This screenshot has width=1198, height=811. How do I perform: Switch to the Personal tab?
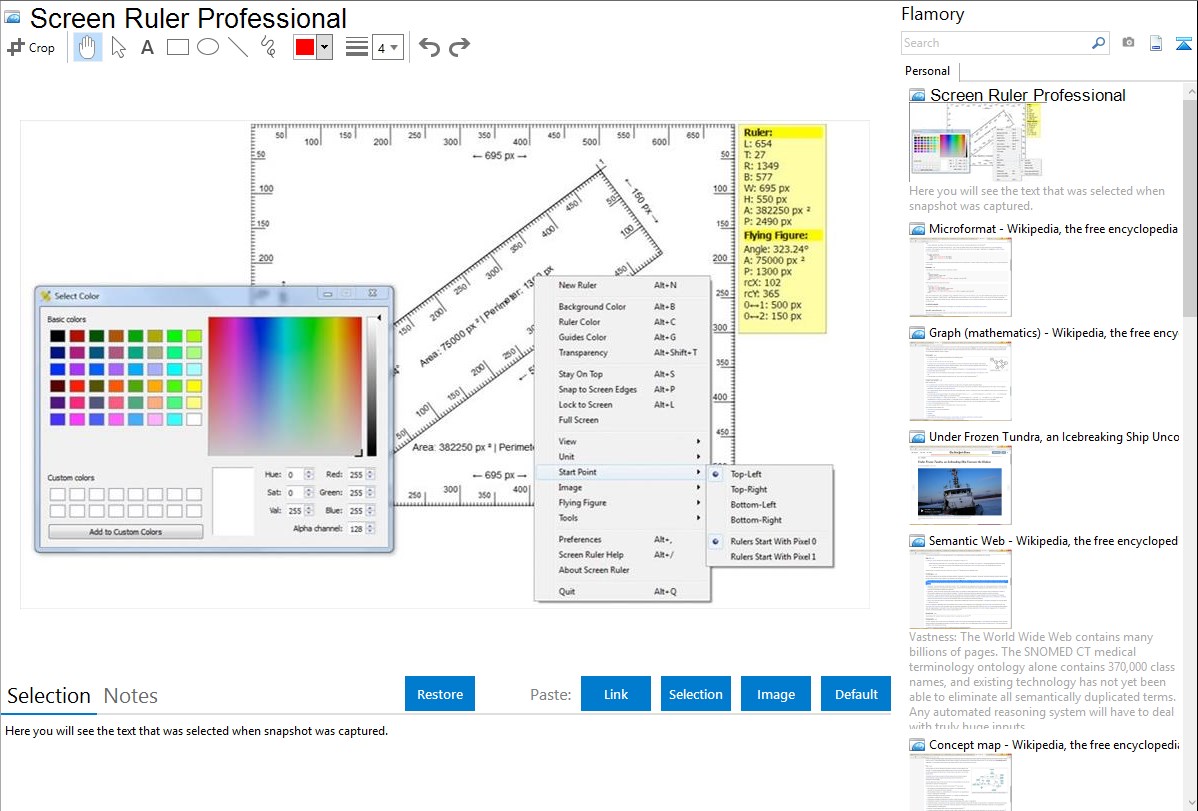[x=928, y=71]
